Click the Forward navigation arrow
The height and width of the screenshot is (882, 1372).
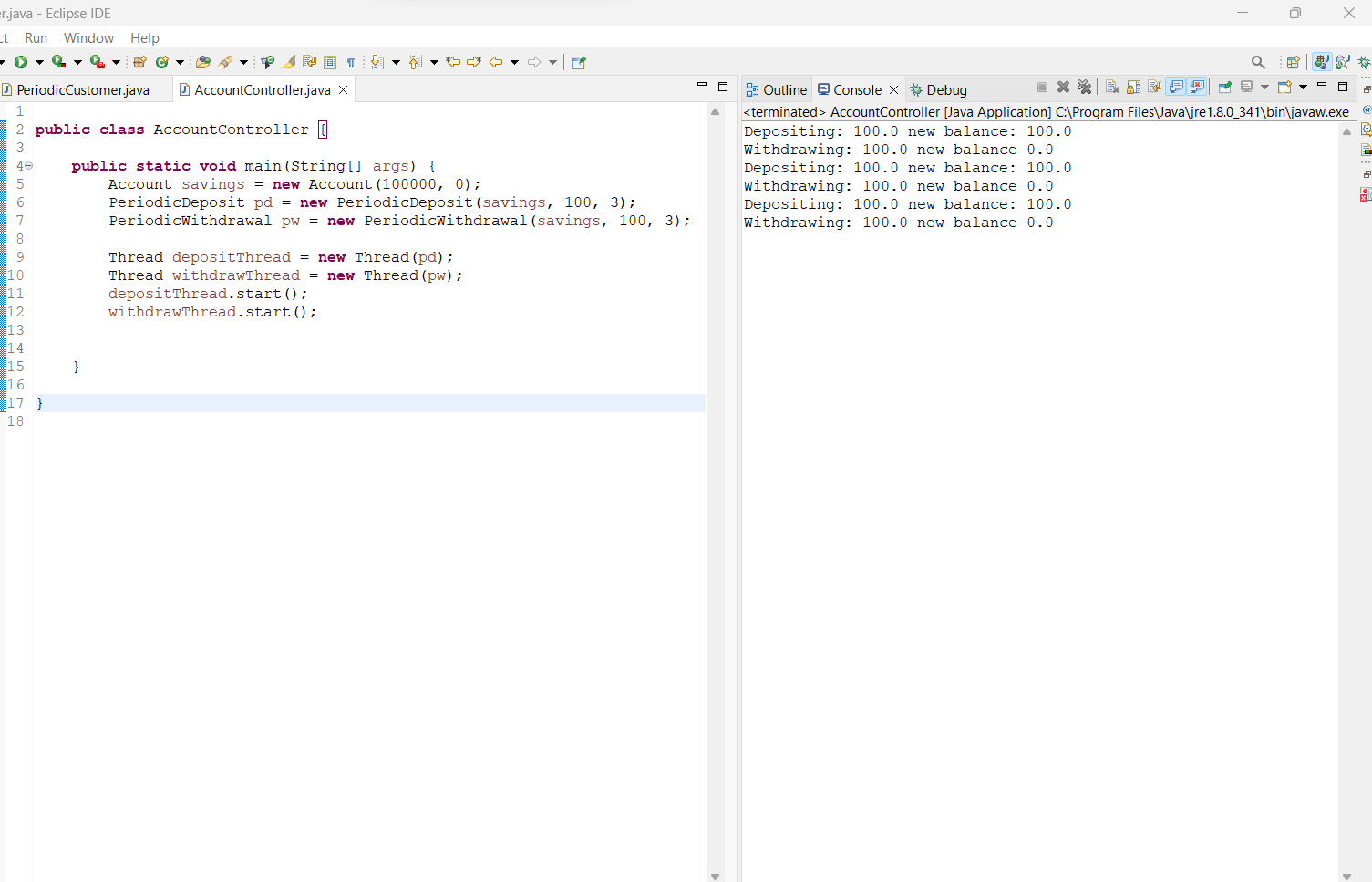(x=534, y=62)
